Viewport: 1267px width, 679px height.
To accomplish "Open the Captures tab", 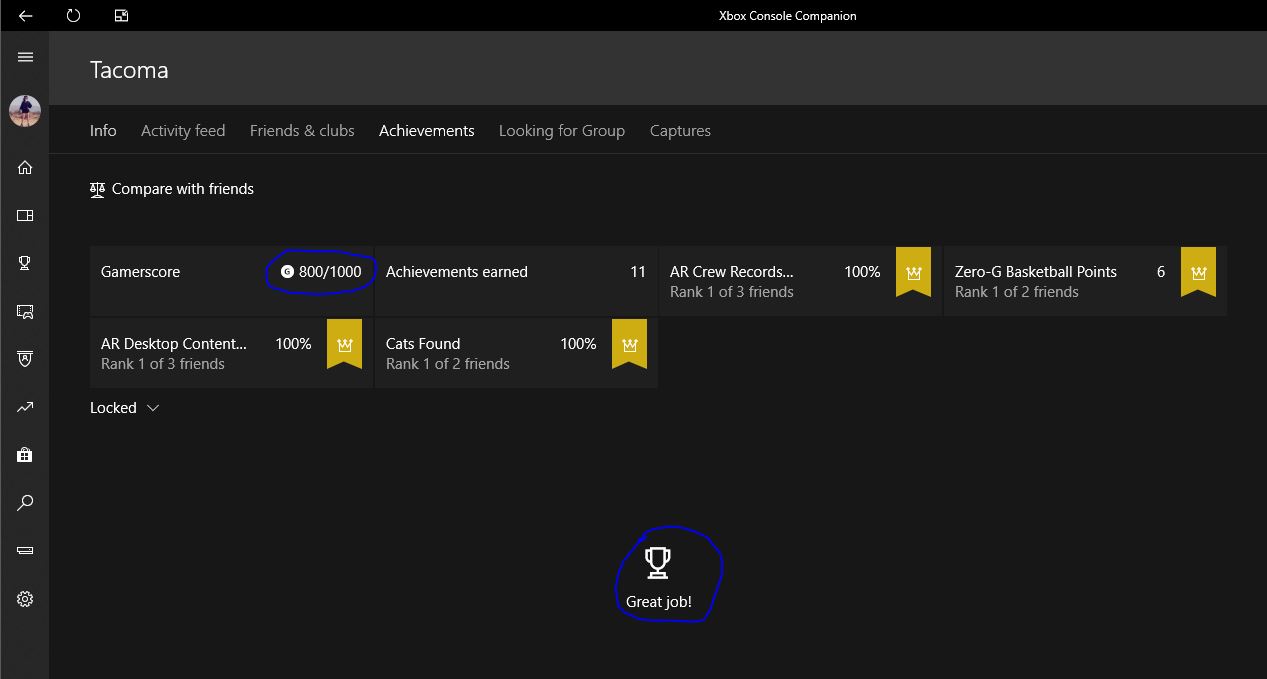I will [680, 130].
